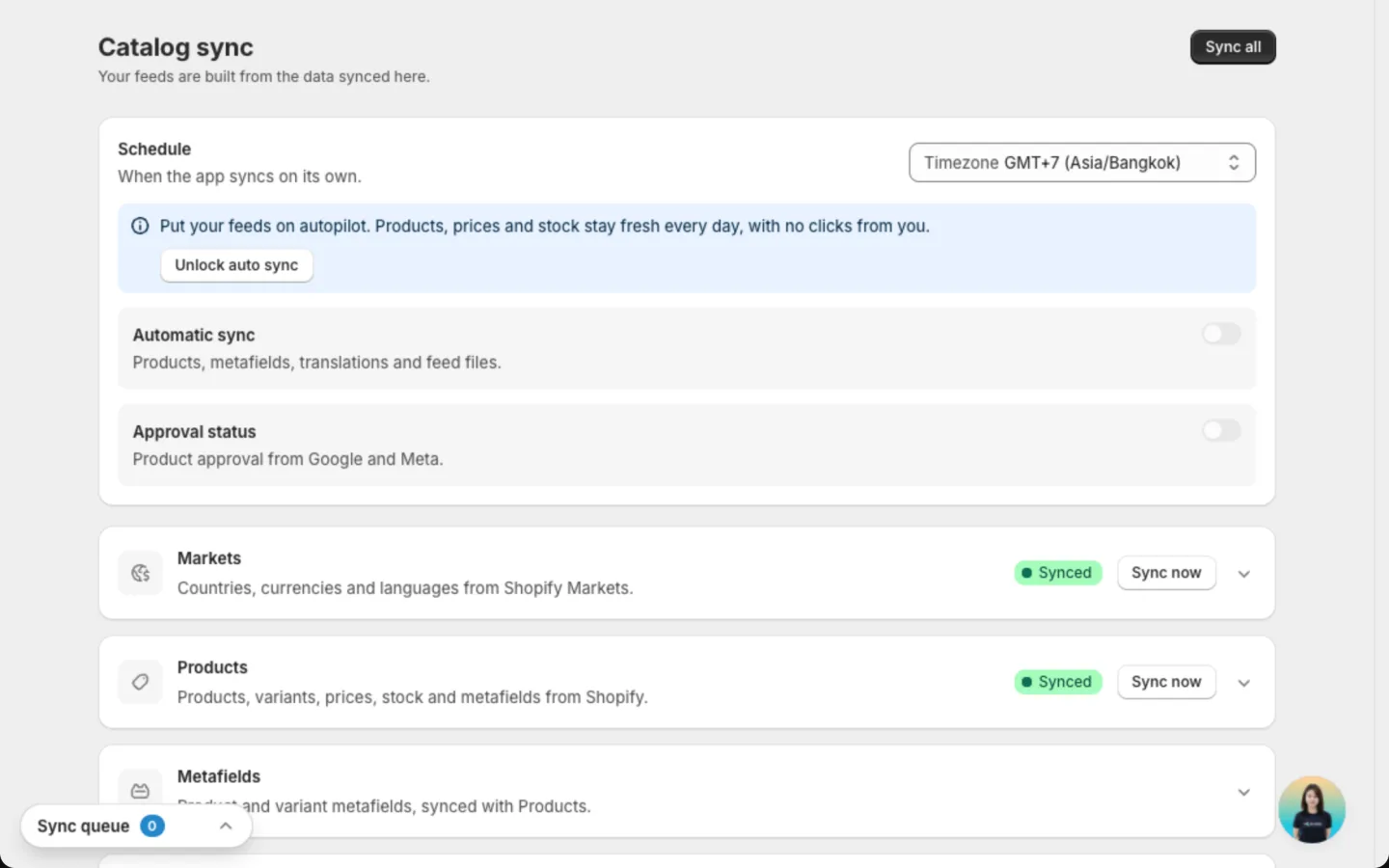This screenshot has width=1389, height=868.
Task: Expand the Sync queue panel chevron
Action: point(226,826)
